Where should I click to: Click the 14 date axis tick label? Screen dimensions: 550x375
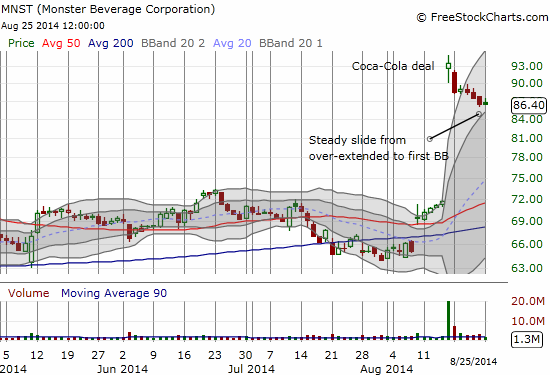(x=301, y=355)
